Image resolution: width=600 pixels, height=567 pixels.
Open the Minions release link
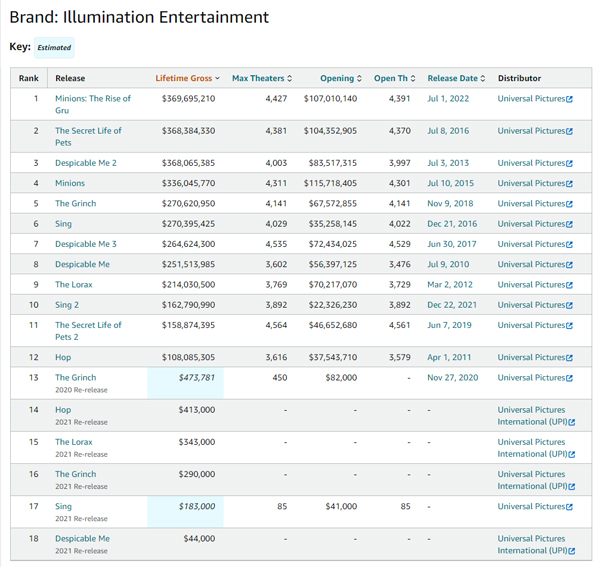[x=70, y=183]
